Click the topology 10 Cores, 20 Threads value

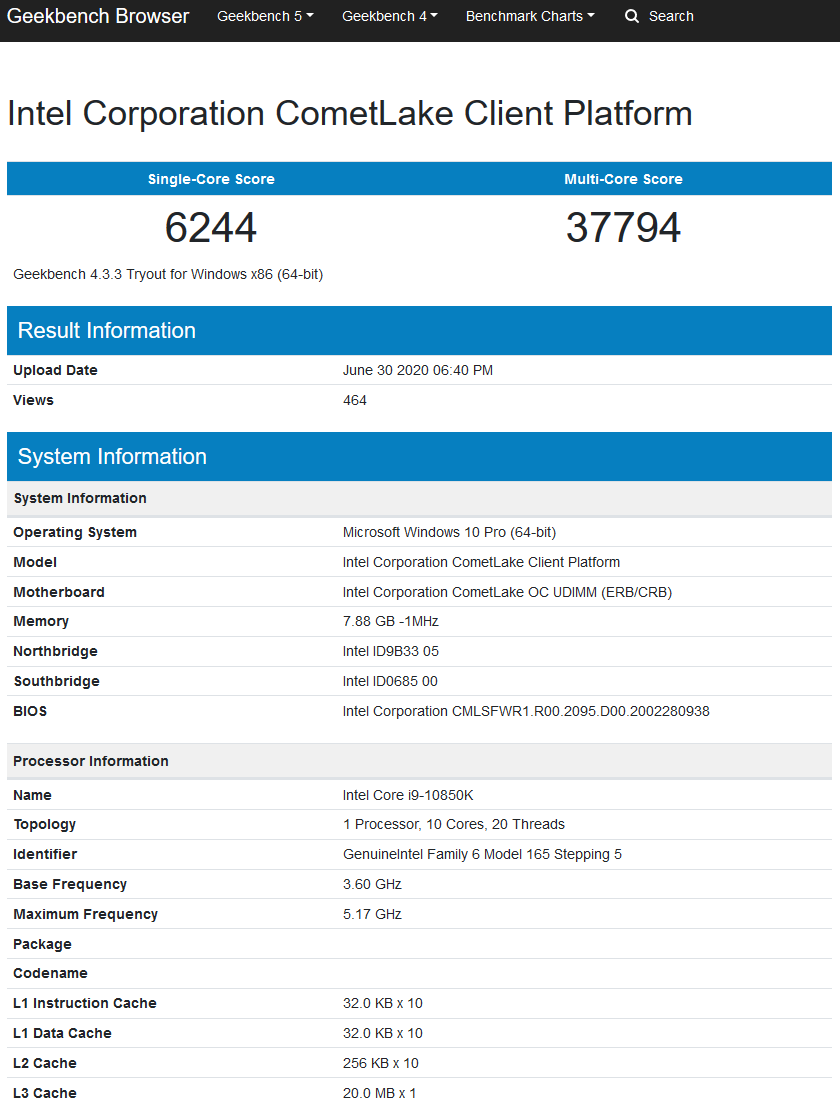[x=454, y=825]
